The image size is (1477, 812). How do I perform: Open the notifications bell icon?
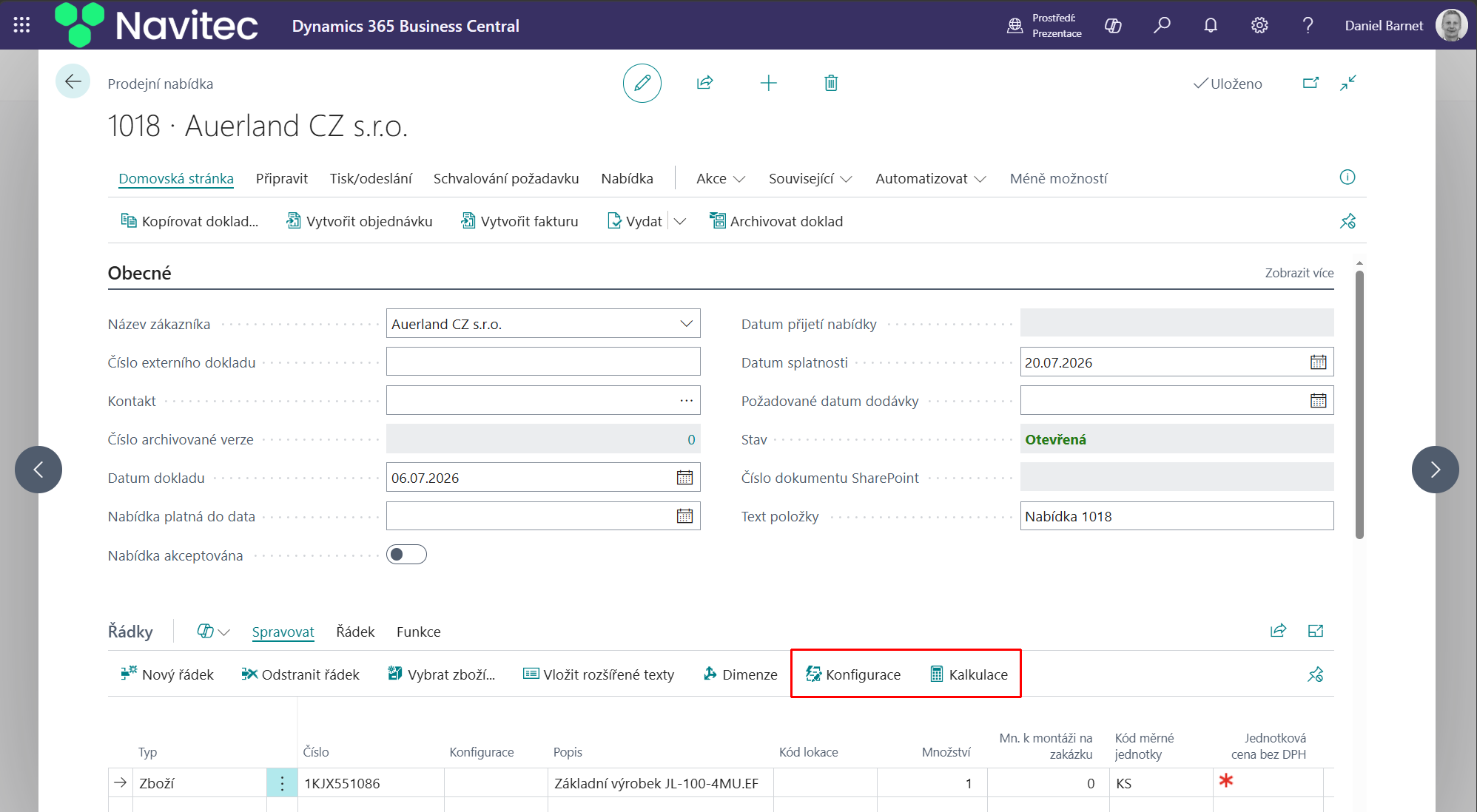pos(1211,26)
